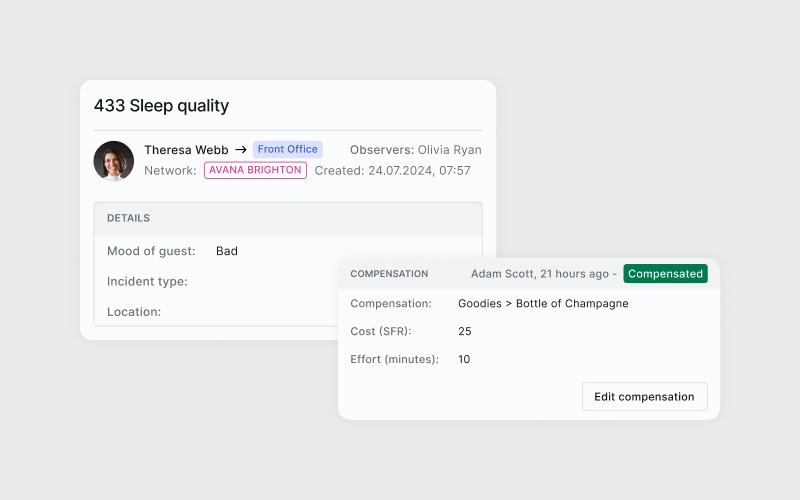
Task: Click the observer name Olivia Ryan
Action: [x=449, y=150]
